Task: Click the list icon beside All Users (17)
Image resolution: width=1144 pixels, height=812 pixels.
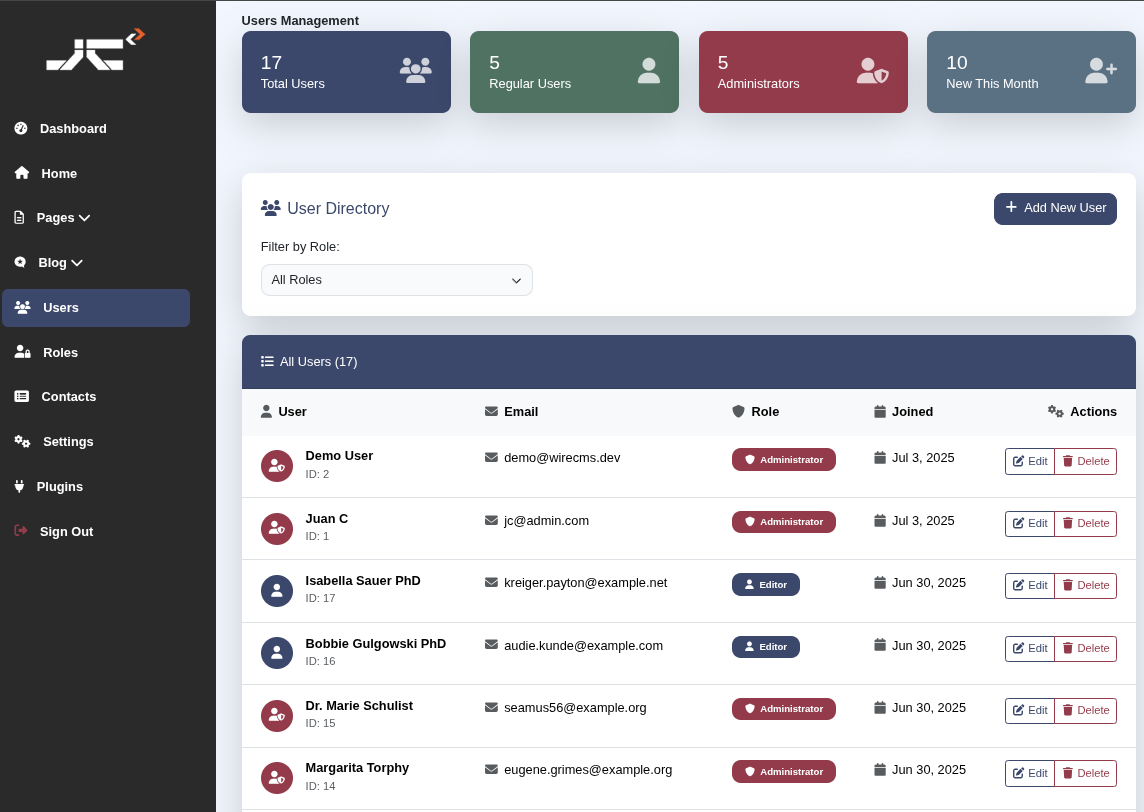Action: pyautogui.click(x=267, y=361)
